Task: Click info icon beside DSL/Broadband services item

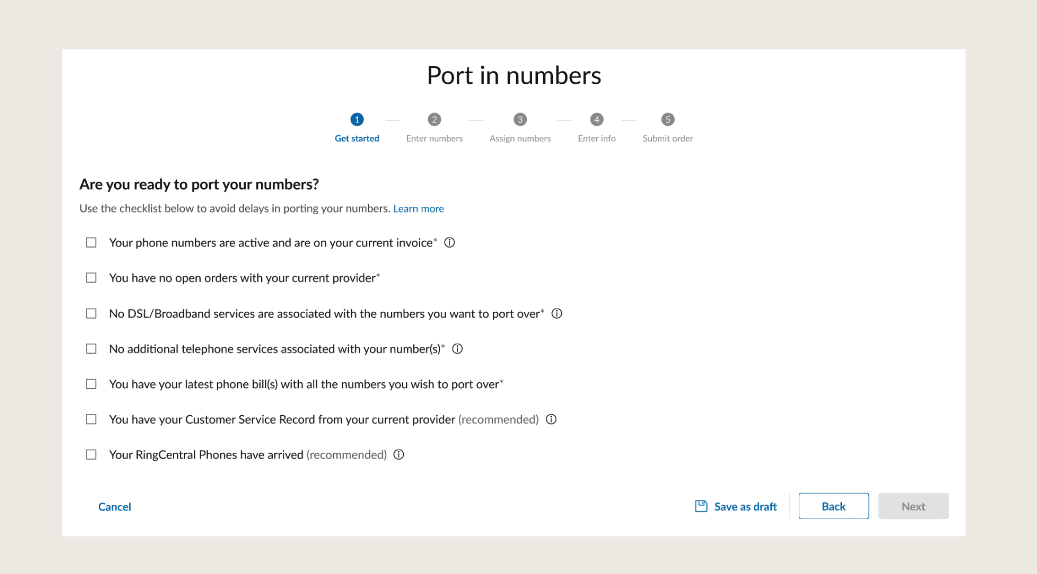Action: tap(557, 313)
